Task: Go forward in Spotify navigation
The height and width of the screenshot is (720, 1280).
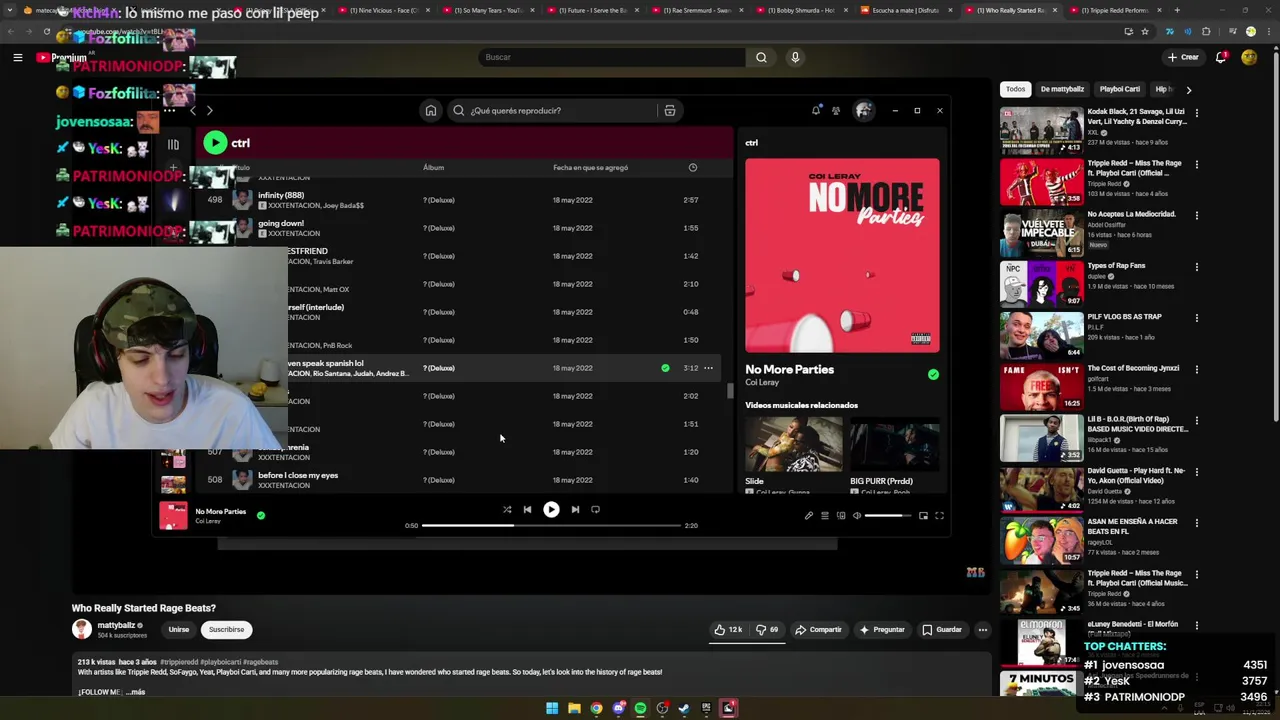Action: pos(209,111)
